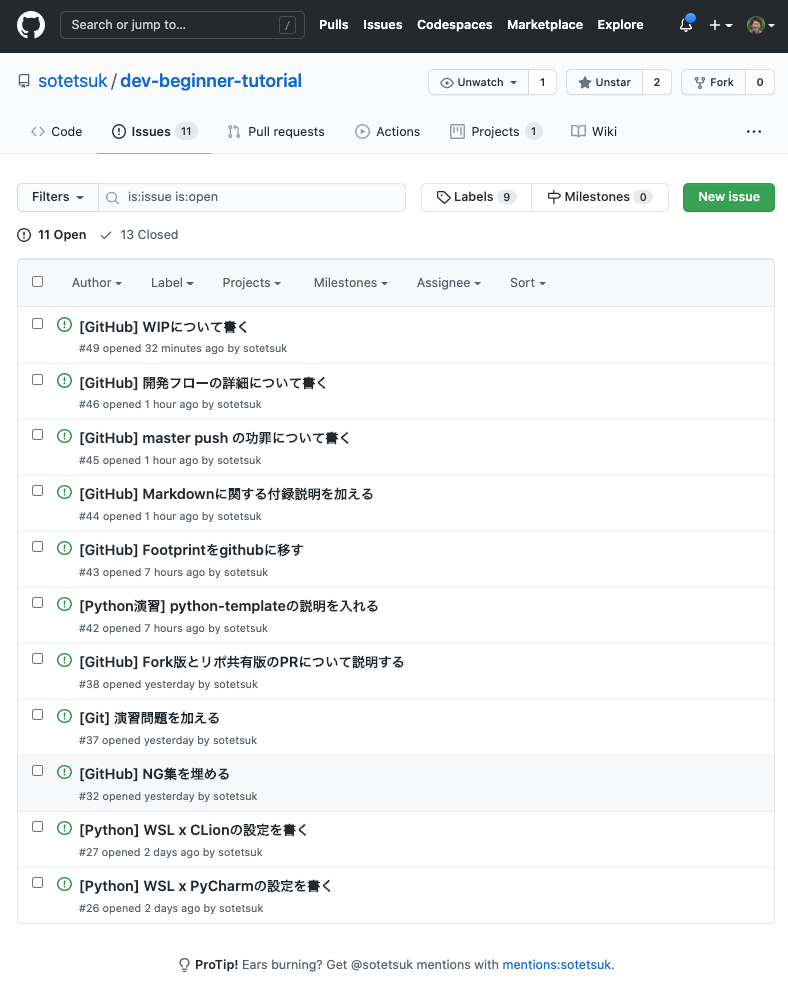Click the open-issue icon for issue #43

(64, 548)
